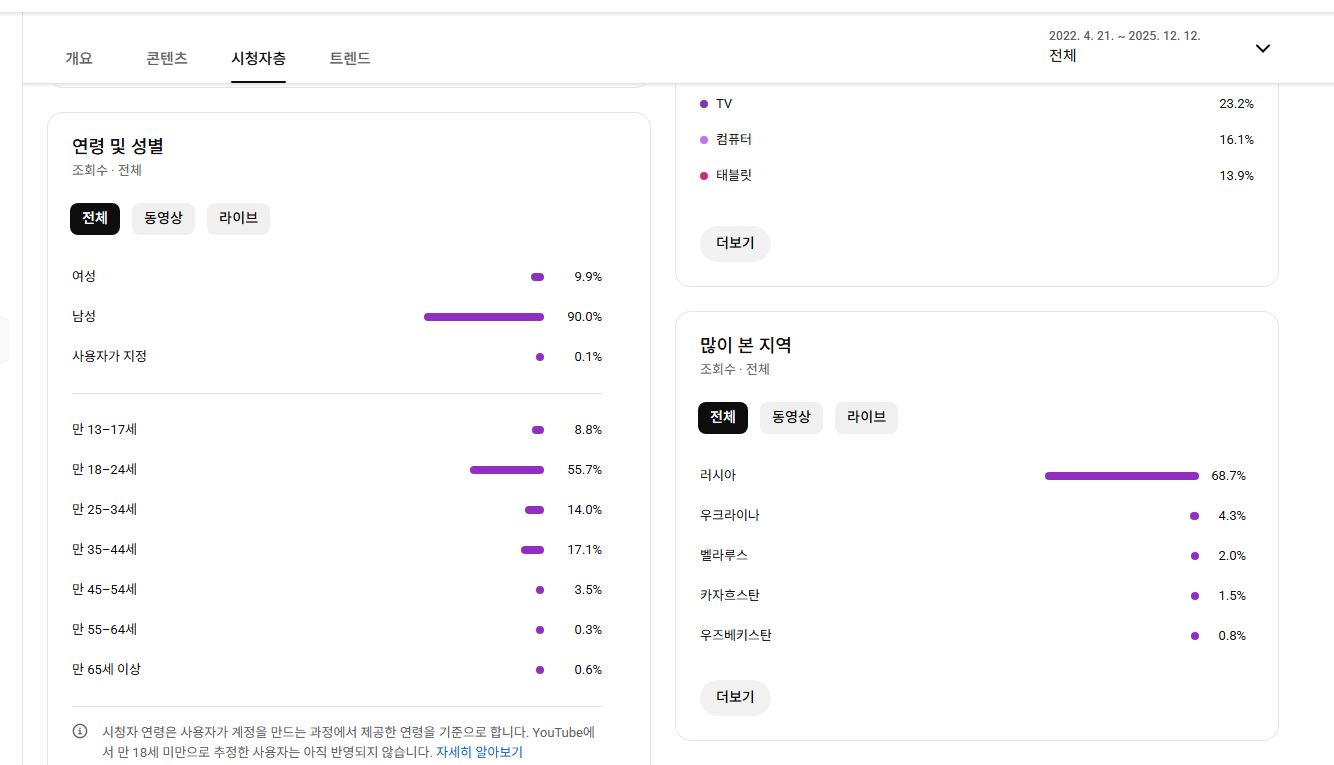The height and width of the screenshot is (765, 1334).
Task: Open the 트렌드 tab
Action: (350, 58)
